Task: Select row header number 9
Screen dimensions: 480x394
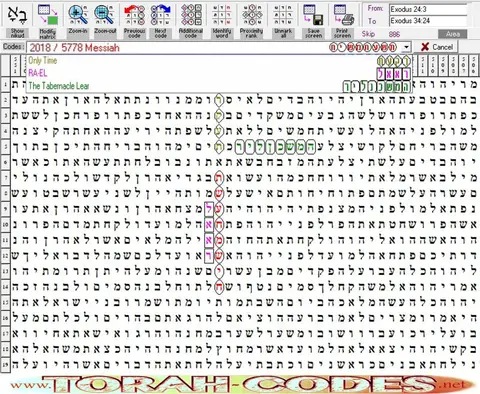Action: click(x=6, y=209)
